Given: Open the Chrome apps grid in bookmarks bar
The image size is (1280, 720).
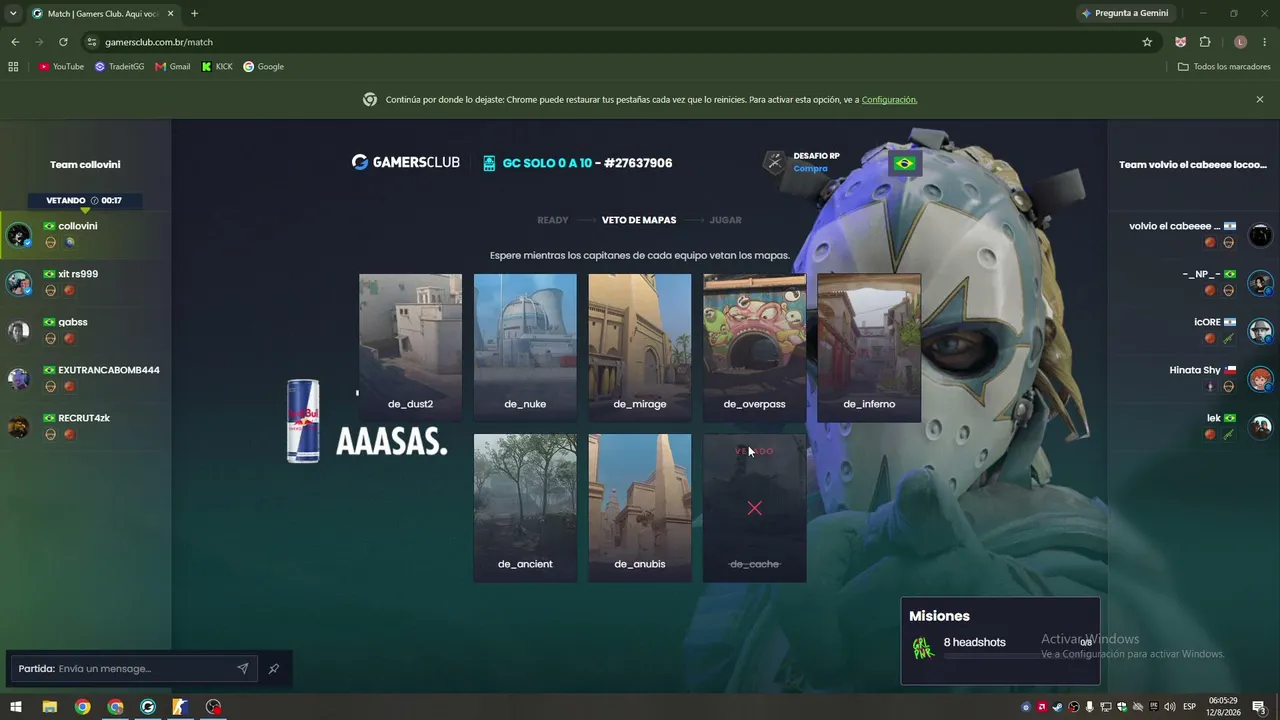Looking at the screenshot, I should [13, 67].
